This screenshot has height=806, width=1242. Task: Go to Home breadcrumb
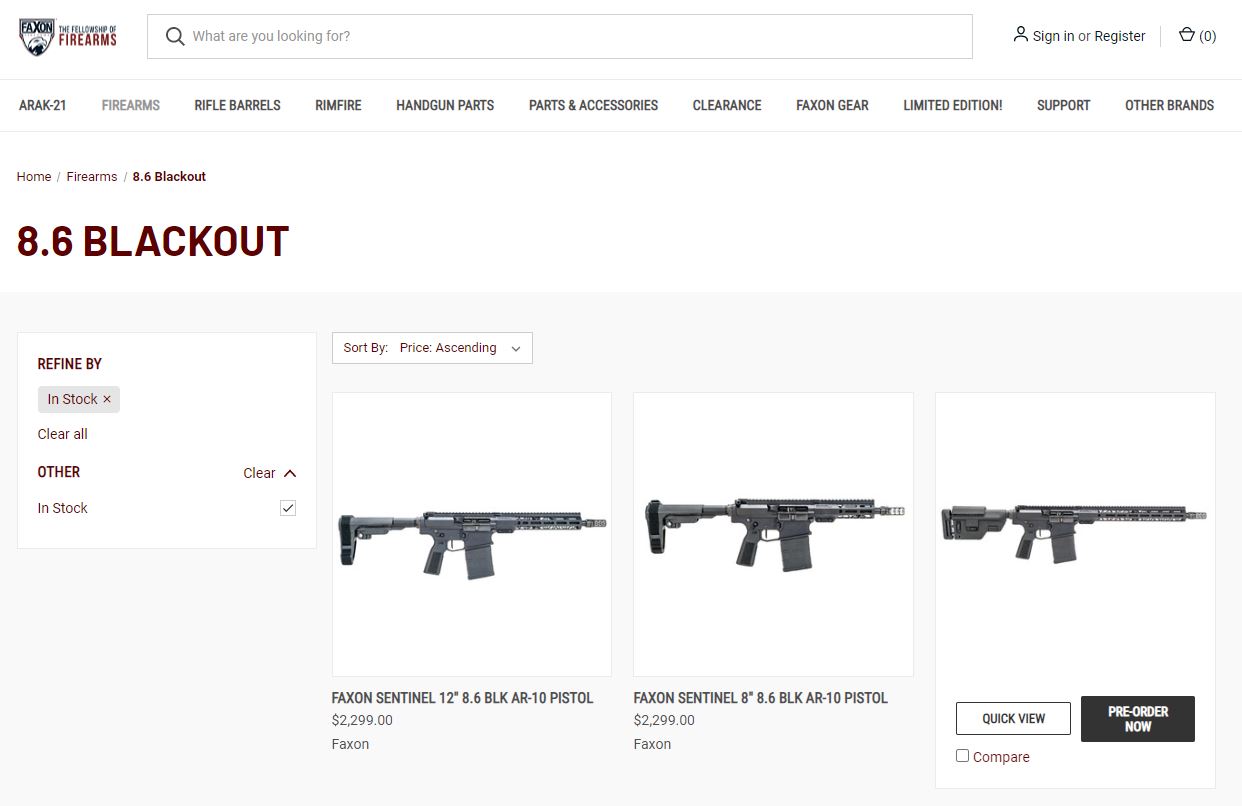click(34, 176)
